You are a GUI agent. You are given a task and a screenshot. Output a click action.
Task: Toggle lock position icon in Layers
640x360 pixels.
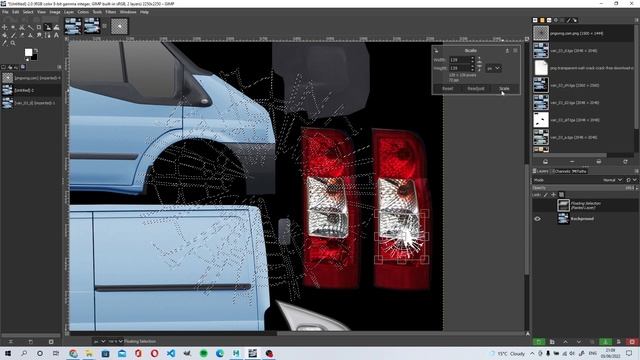[x=553, y=195]
